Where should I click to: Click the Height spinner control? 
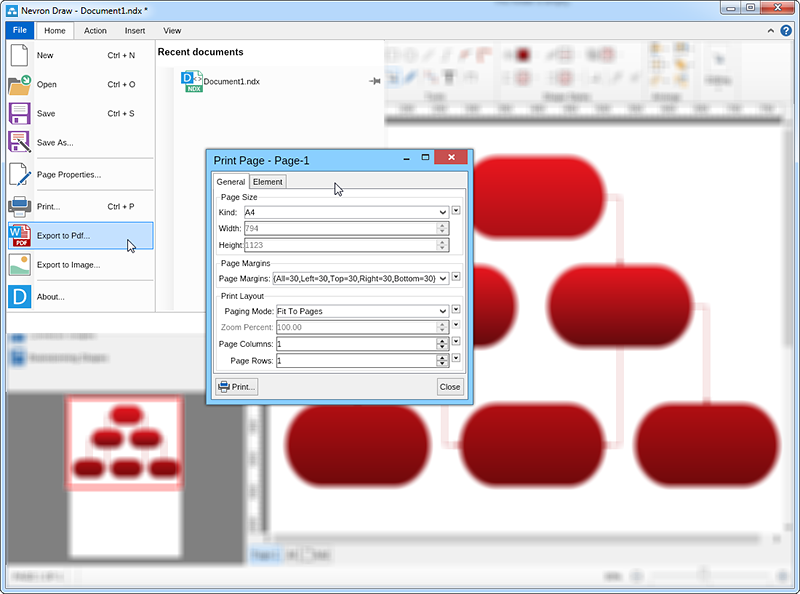[x=443, y=245]
